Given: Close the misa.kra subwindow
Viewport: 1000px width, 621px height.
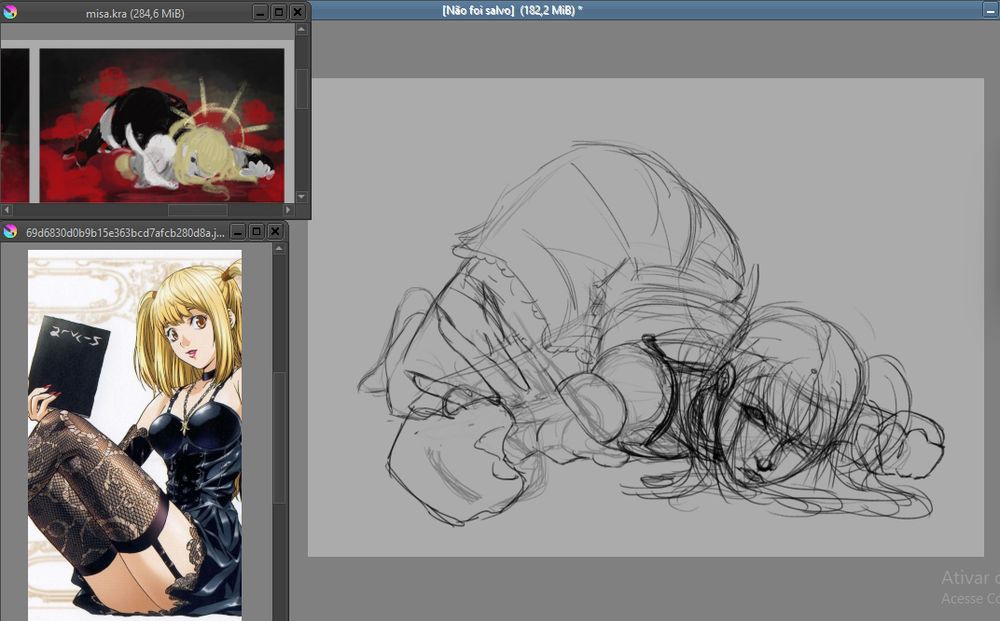Looking at the screenshot, I should click(x=297, y=13).
